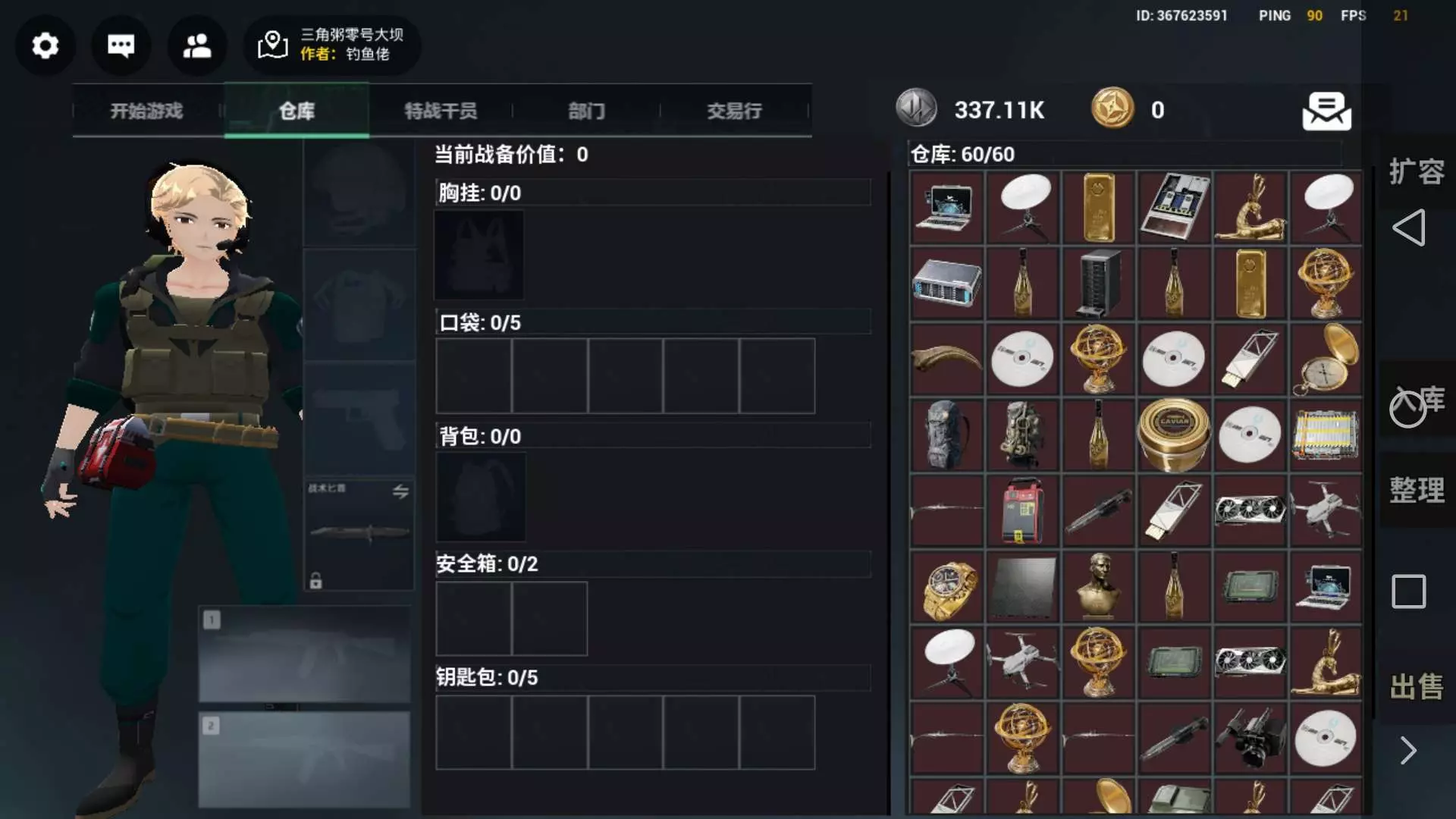Click the right chevron arrow
Screen dimensions: 1456x819
(x=1408, y=751)
